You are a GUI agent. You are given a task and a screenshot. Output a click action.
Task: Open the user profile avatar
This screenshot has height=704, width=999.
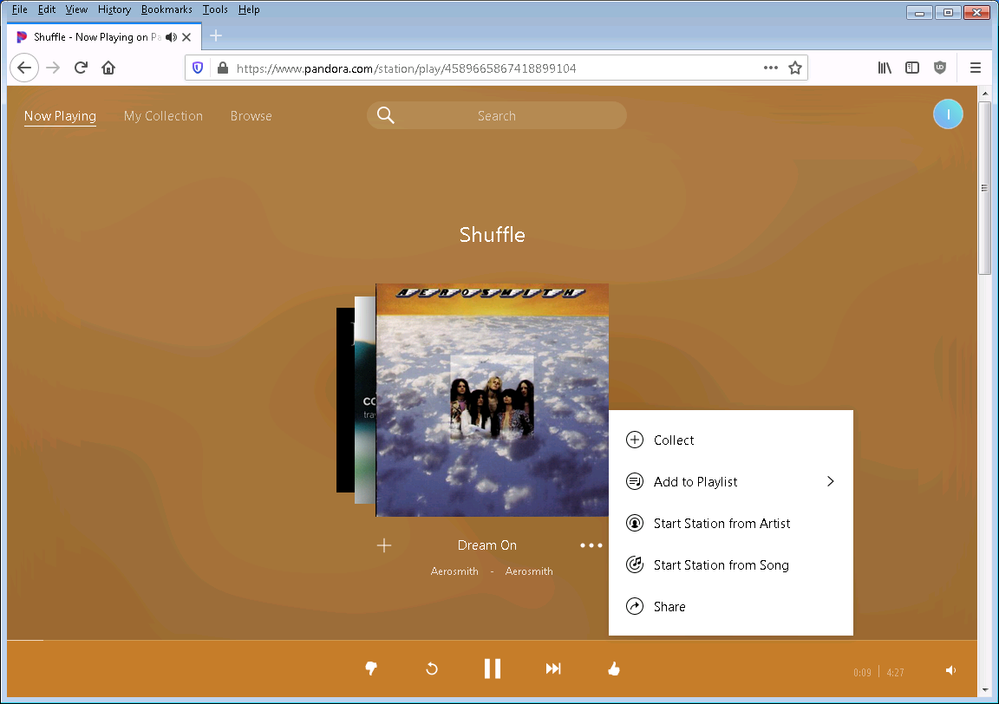point(947,115)
